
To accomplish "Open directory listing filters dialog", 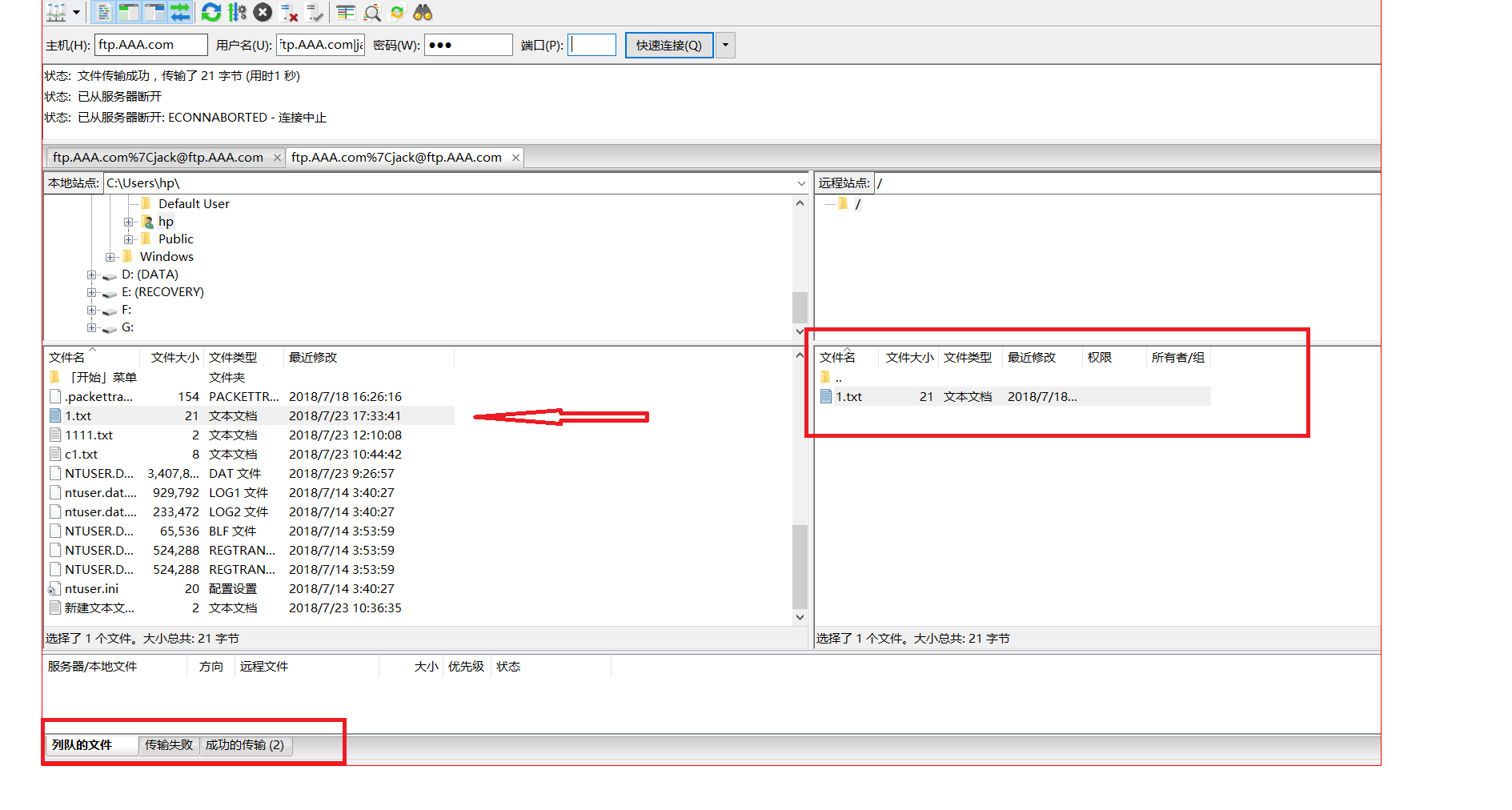I will [346, 12].
